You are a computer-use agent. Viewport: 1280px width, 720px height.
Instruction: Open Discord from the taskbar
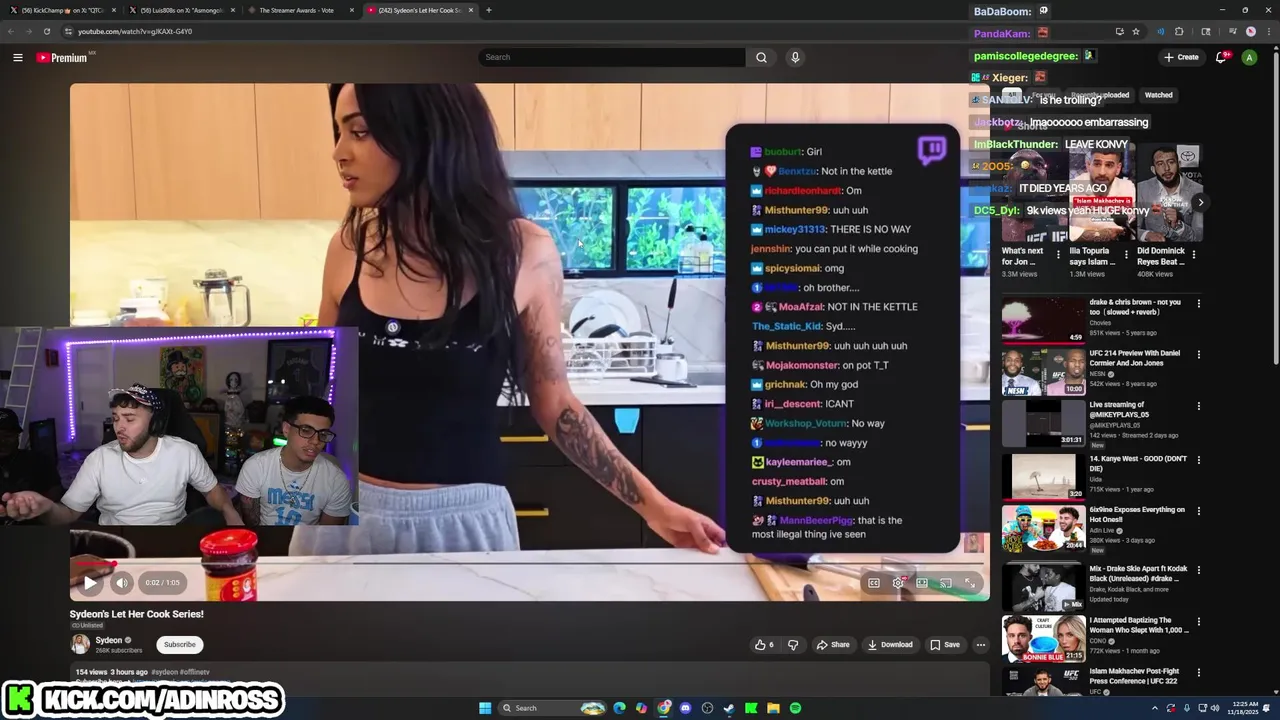685,708
